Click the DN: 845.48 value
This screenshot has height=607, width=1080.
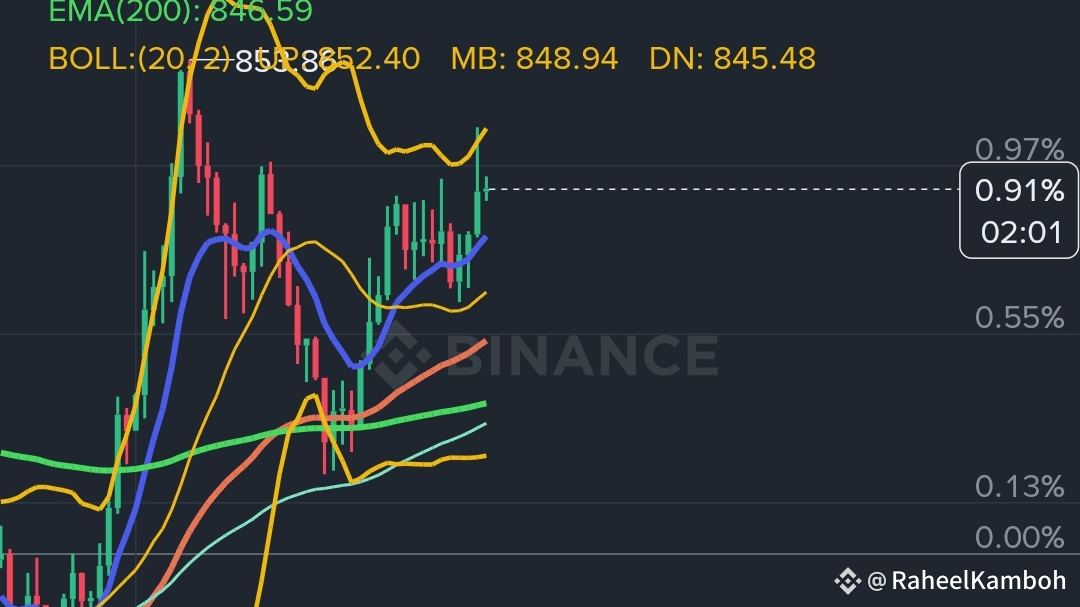pyautogui.click(x=732, y=59)
